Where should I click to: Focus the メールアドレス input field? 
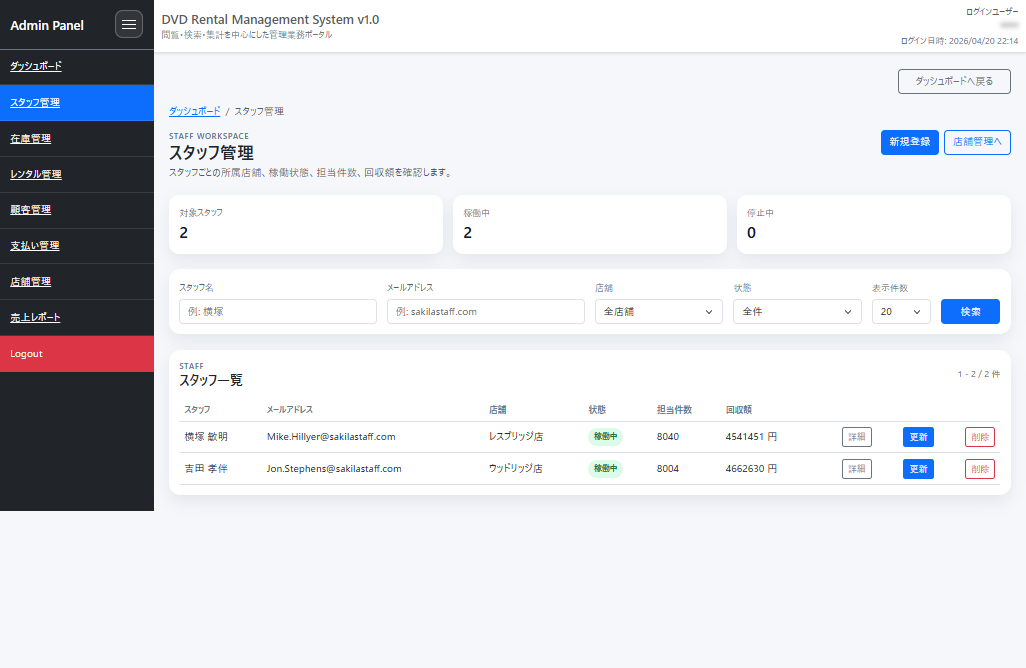486,311
